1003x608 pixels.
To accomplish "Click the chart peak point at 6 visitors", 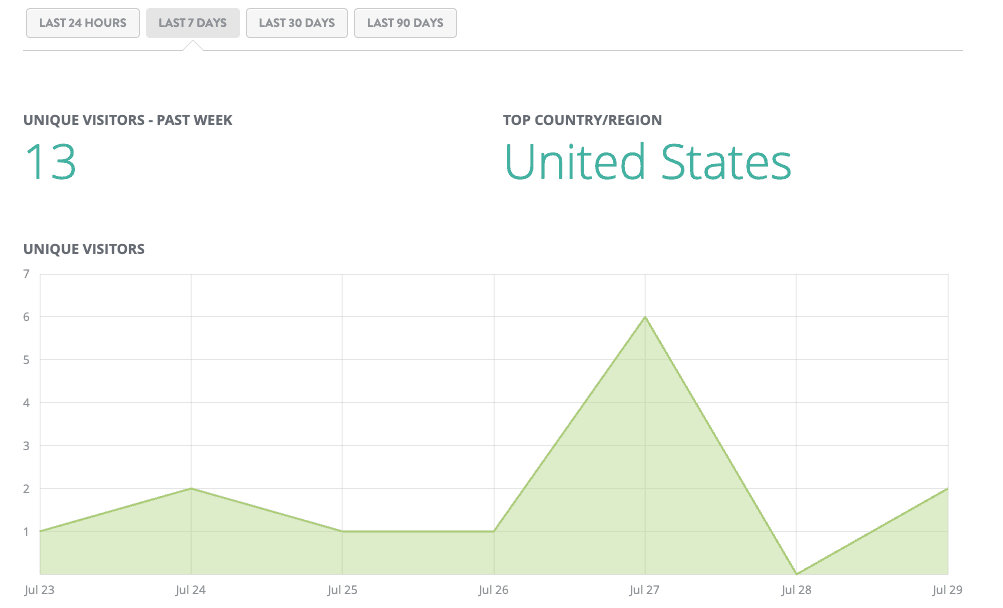I will [646, 317].
